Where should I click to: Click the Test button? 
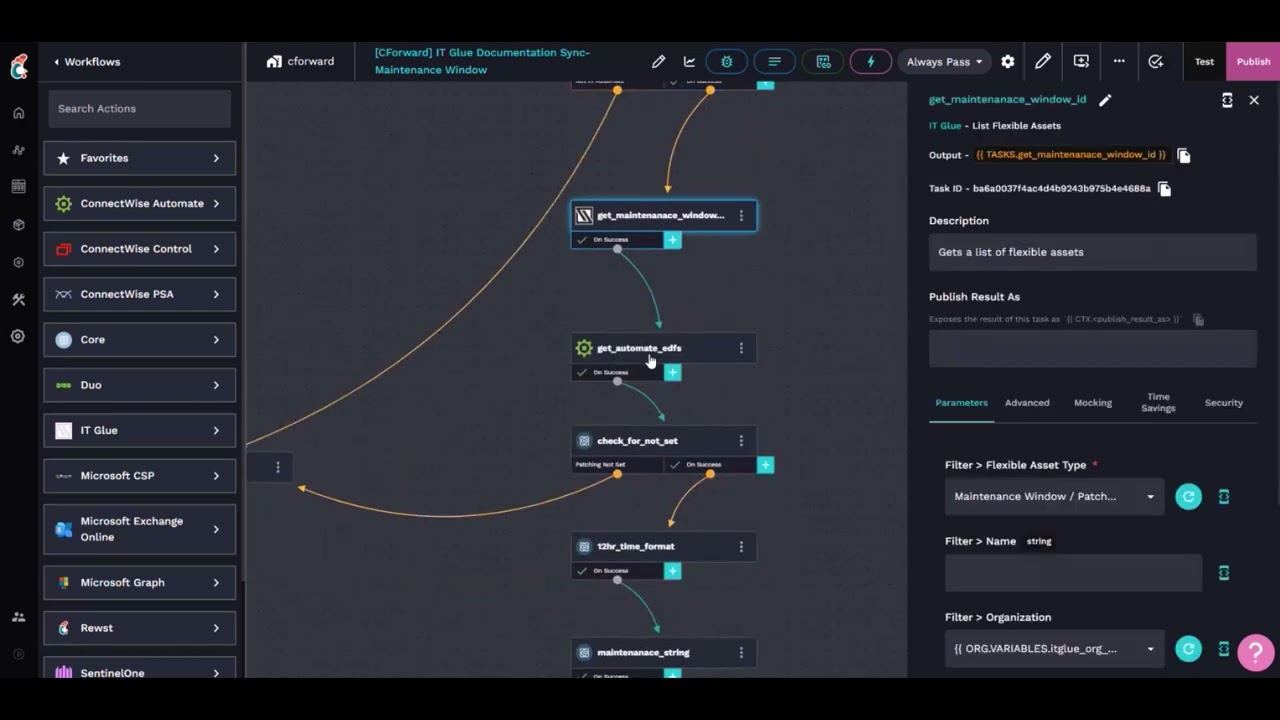tap(1204, 62)
